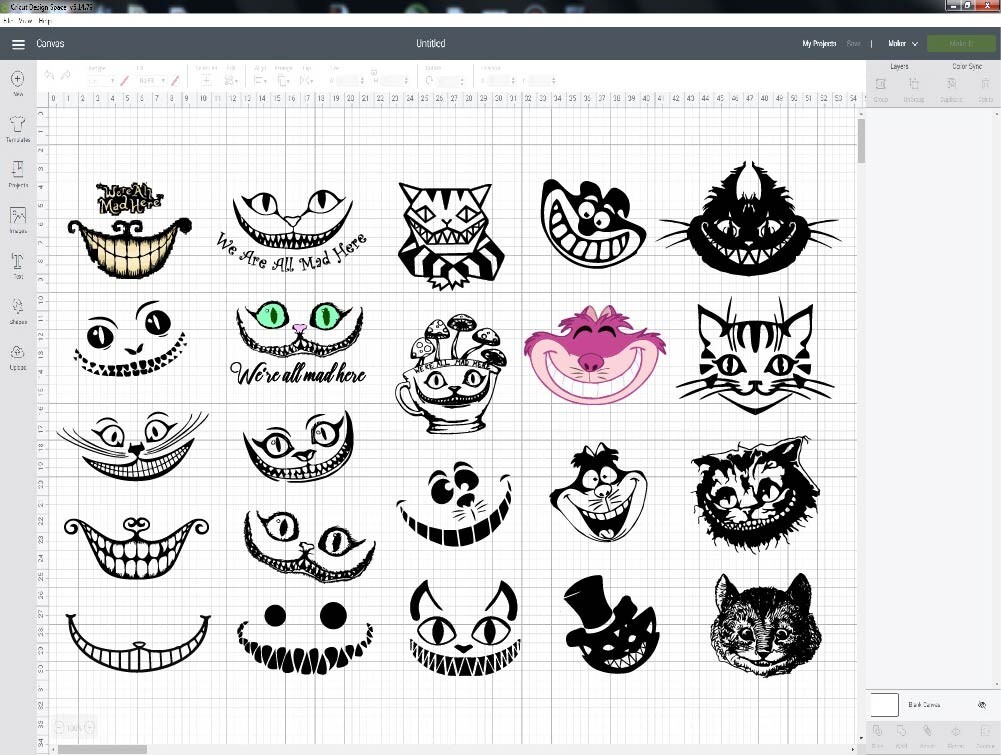
Task: Click the Redo arrow icon
Action: tap(65, 75)
